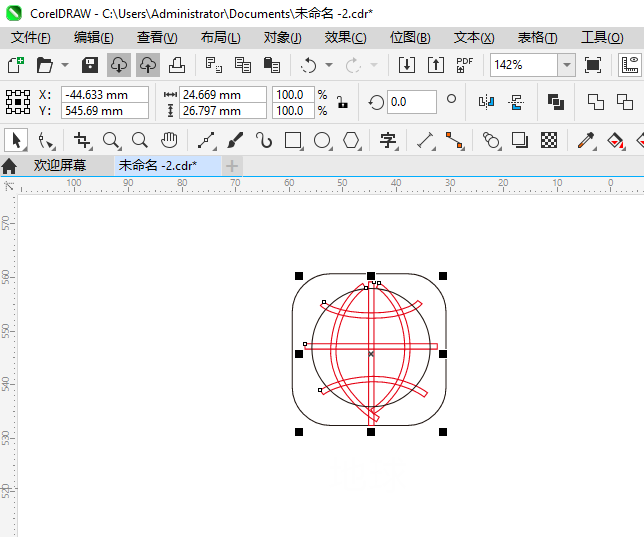Viewport: 644px width, 537px height.
Task: Click the plus button to add document tab
Action: 232,165
